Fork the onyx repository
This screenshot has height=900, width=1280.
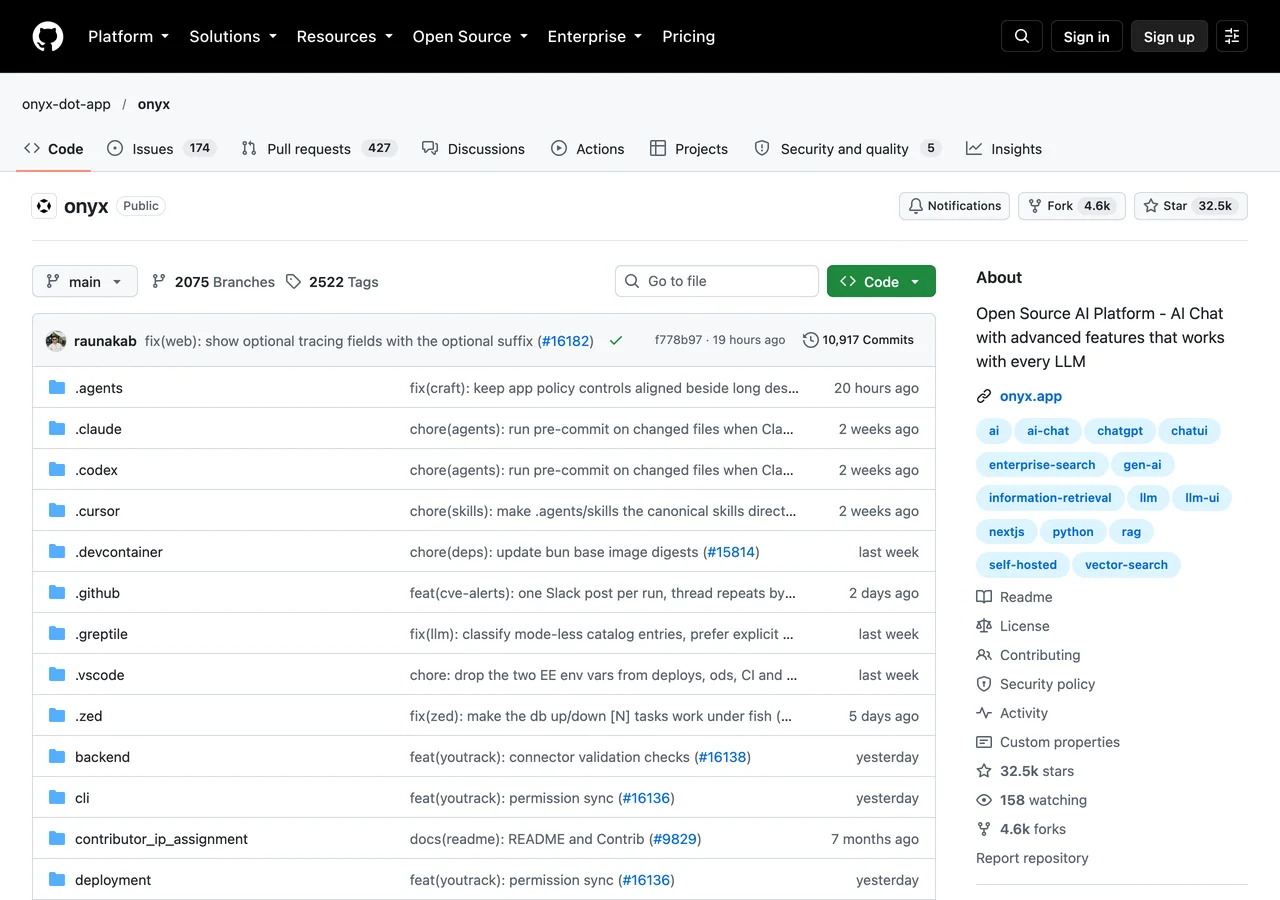coord(1072,206)
